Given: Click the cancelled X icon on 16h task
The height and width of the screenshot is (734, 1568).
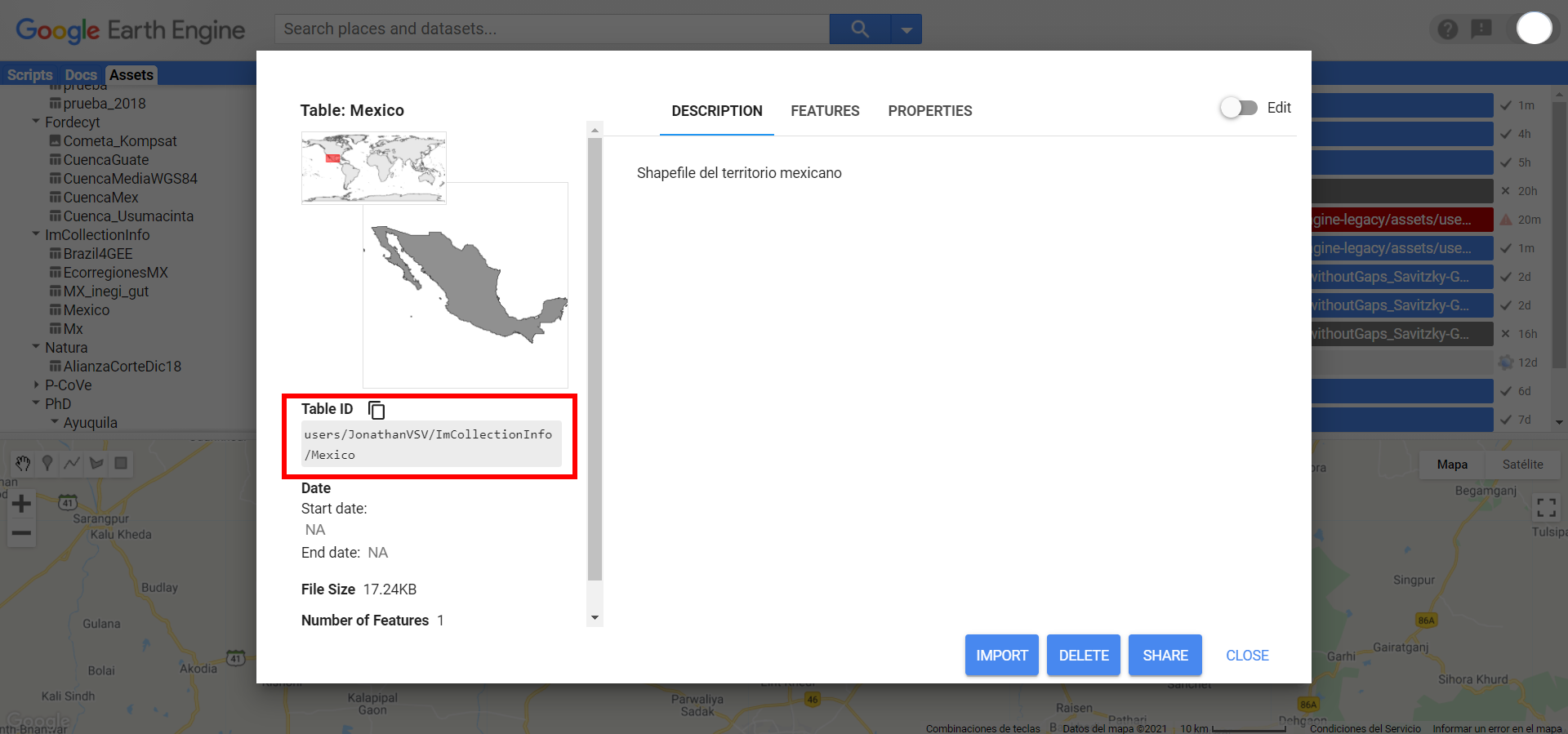Looking at the screenshot, I should pos(1506,334).
